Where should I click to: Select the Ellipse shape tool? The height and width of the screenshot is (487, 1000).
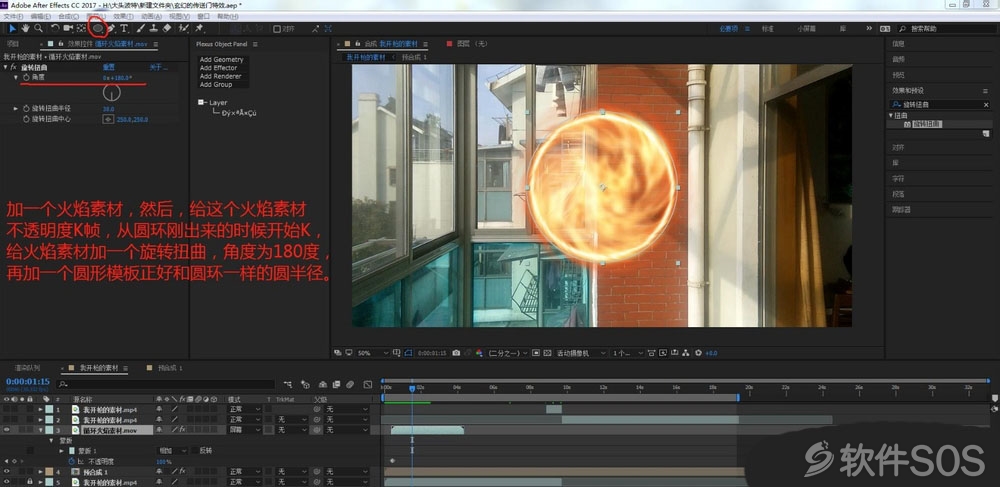(98, 28)
